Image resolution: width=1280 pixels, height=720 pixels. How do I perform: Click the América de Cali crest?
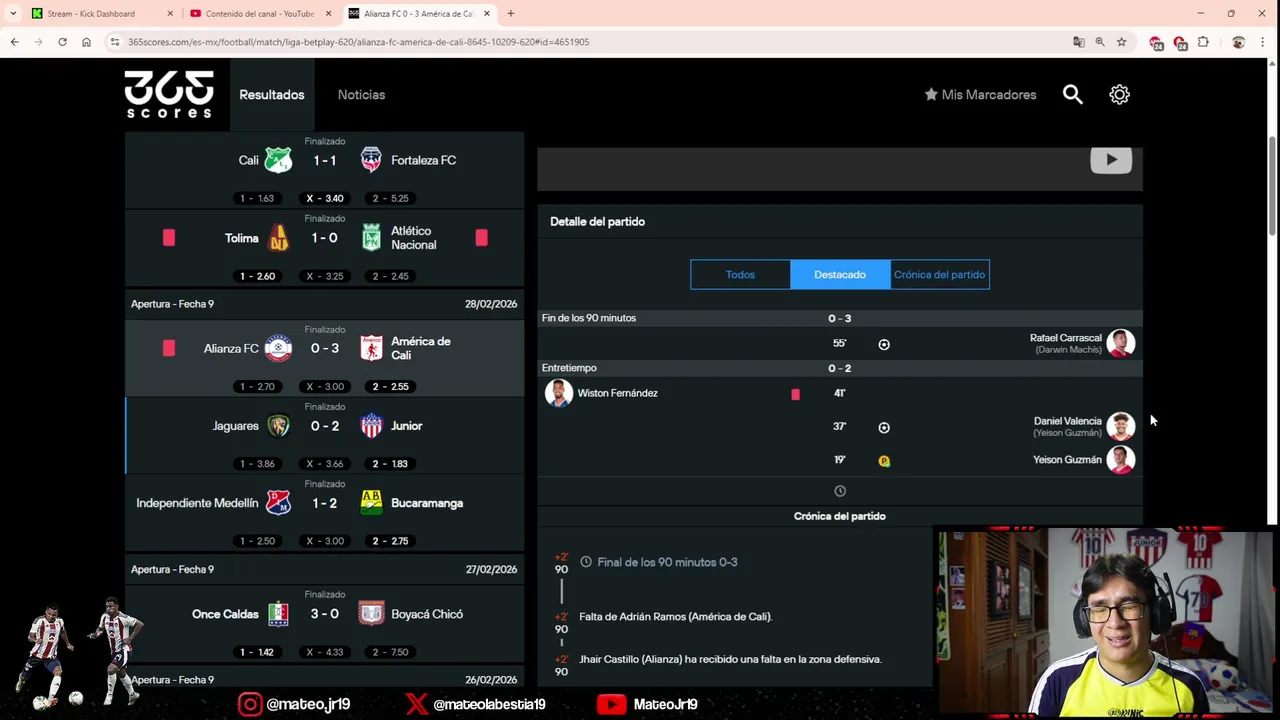(x=371, y=348)
